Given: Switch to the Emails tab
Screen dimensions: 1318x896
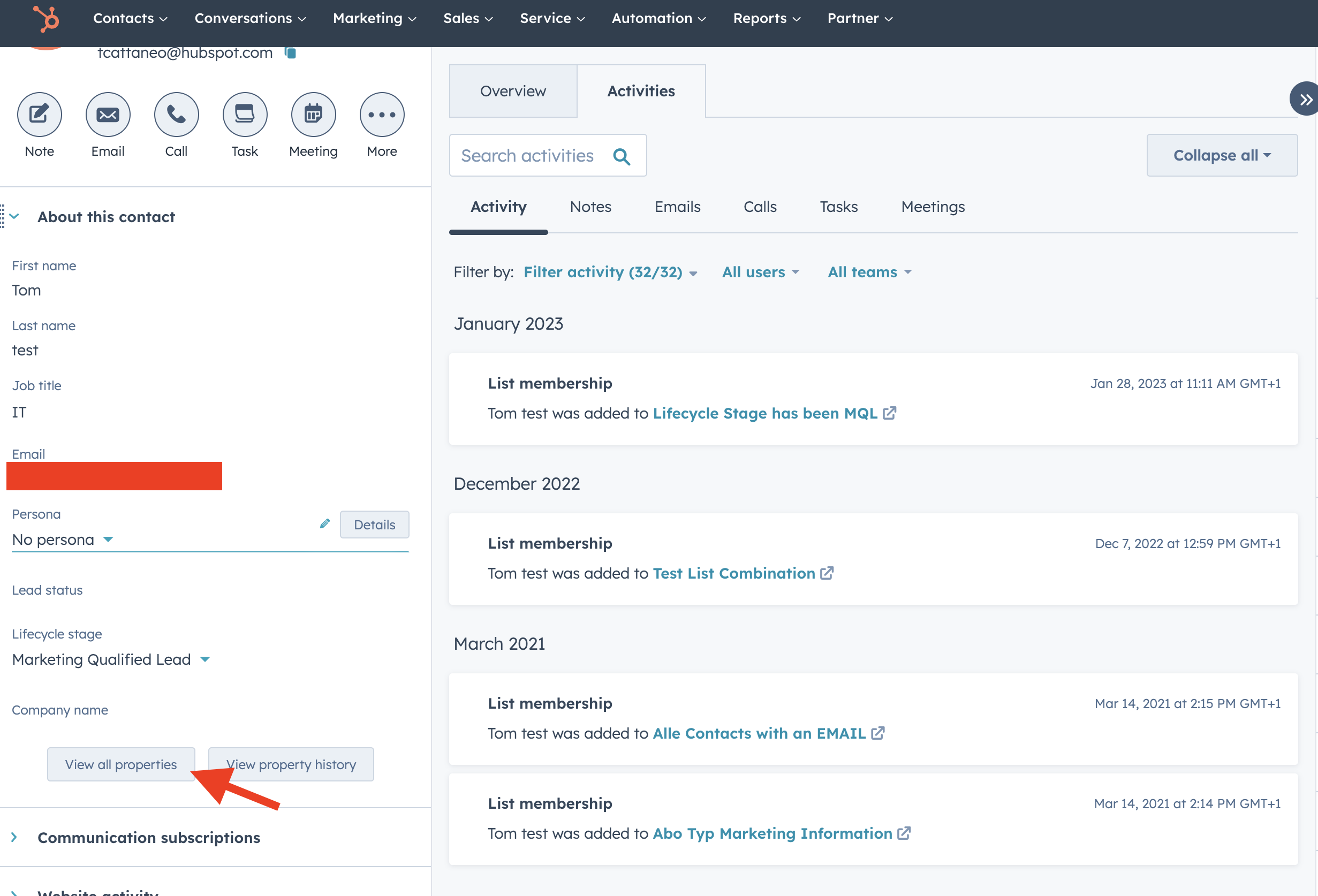Looking at the screenshot, I should 677,207.
